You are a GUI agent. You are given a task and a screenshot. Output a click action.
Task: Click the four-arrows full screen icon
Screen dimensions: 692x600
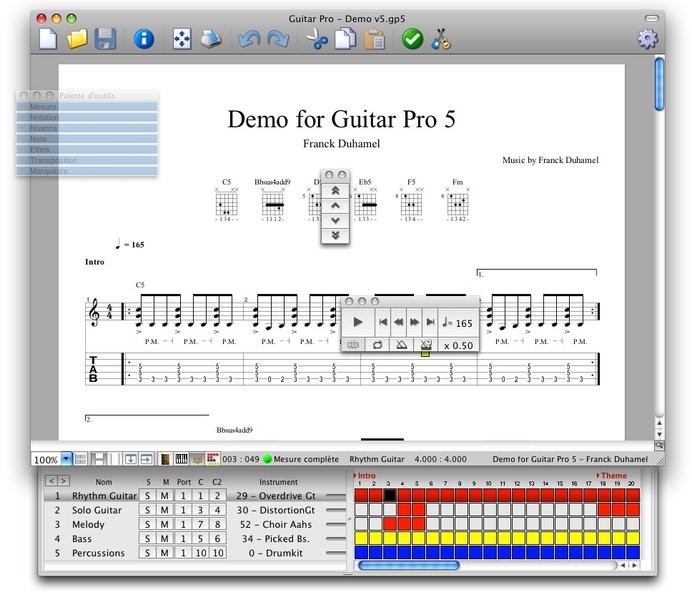182,39
